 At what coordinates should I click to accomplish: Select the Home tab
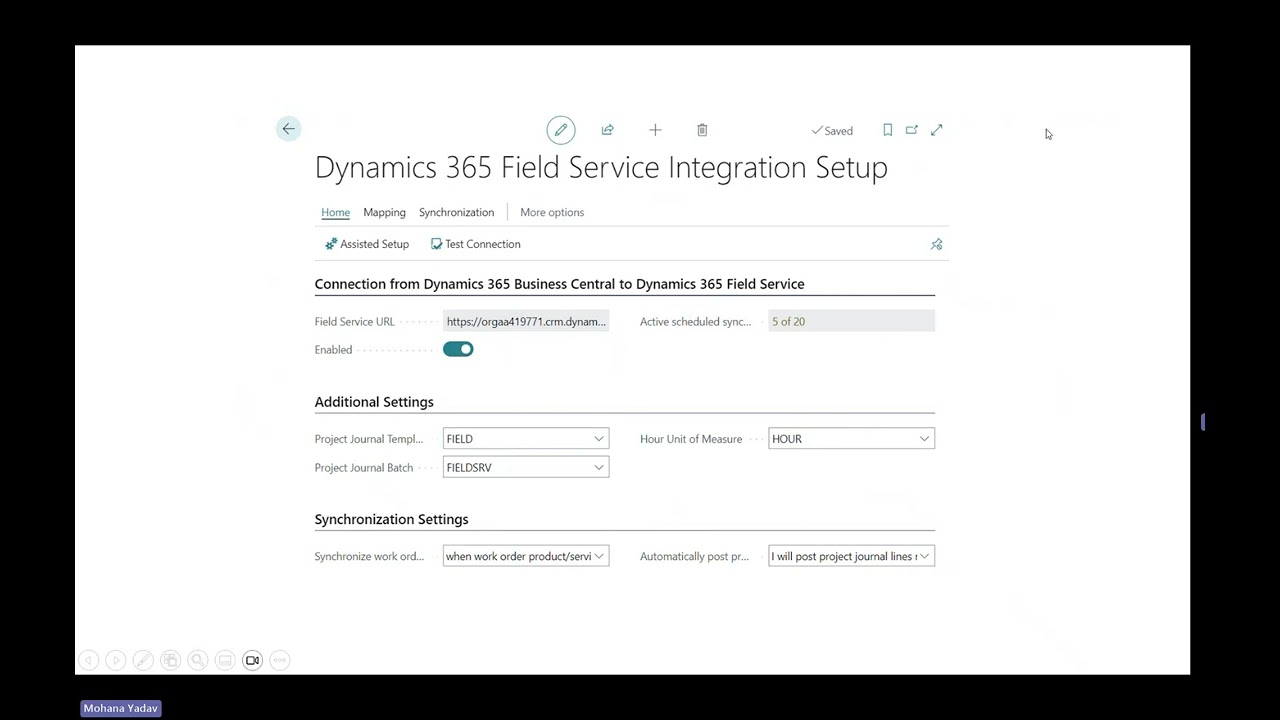coord(336,212)
